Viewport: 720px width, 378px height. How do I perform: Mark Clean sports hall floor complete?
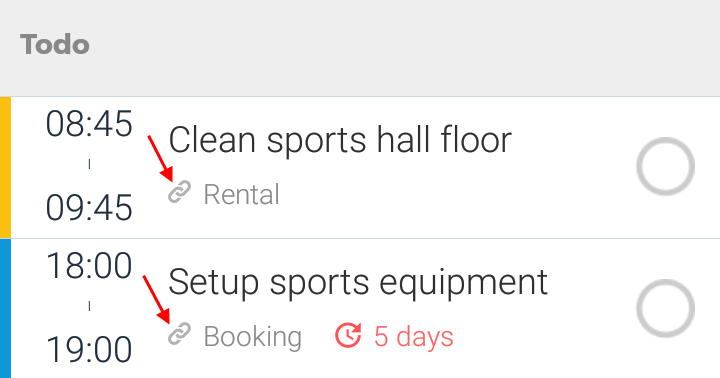pyautogui.click(x=665, y=166)
